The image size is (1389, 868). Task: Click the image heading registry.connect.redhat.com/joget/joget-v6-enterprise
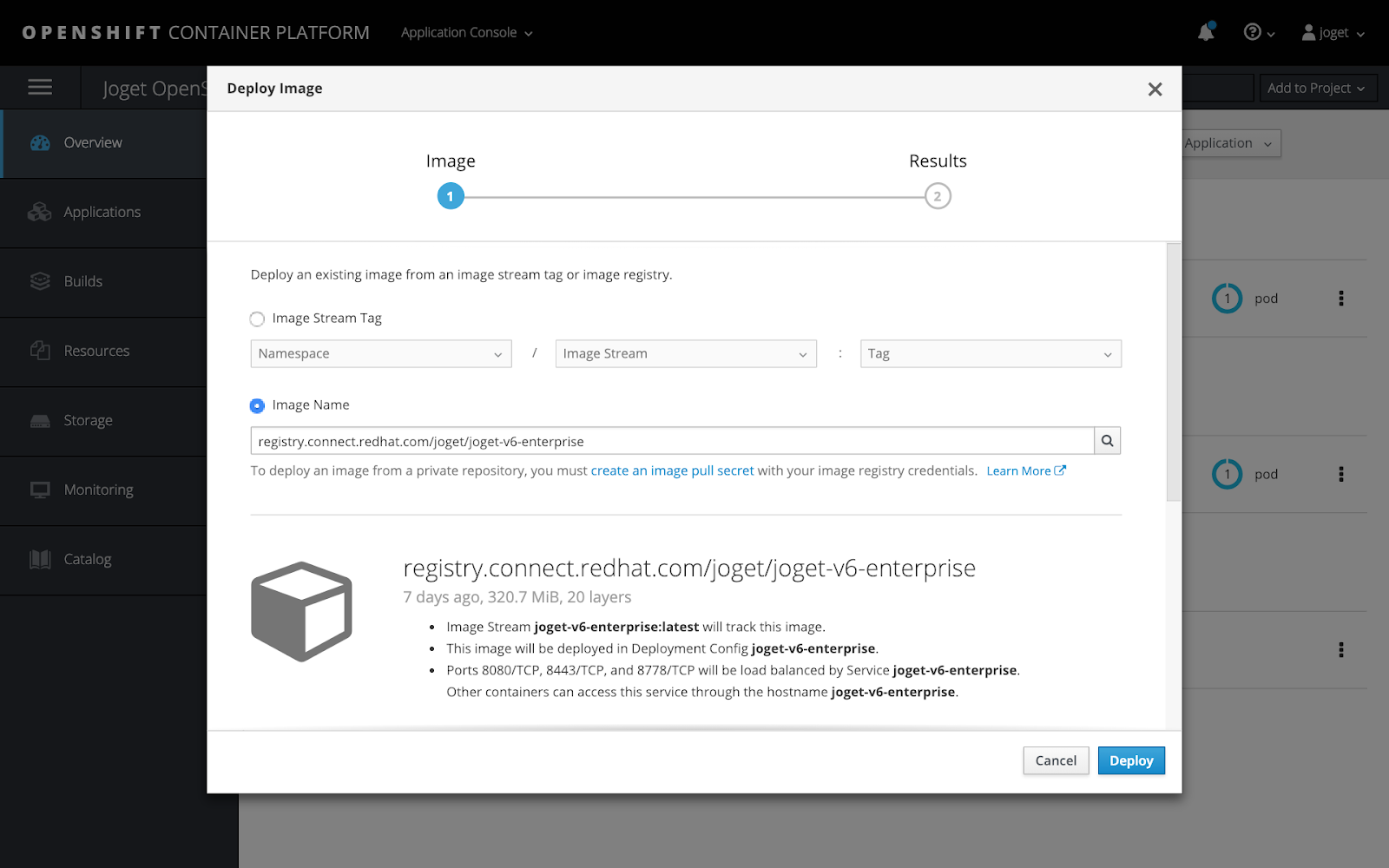click(689, 568)
